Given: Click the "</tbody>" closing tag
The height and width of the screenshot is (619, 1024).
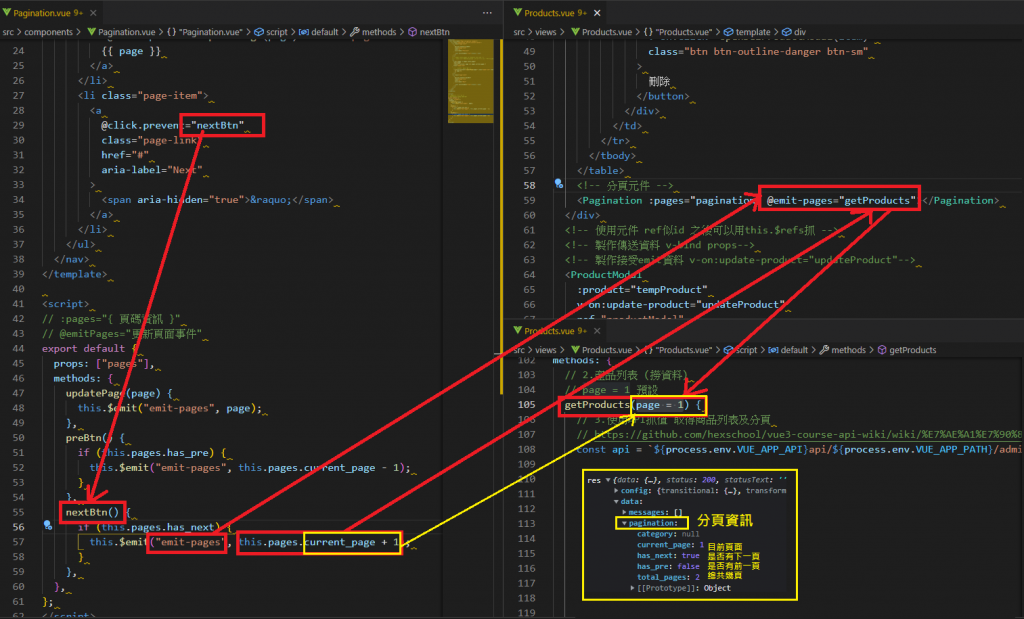Looking at the screenshot, I should [611, 156].
